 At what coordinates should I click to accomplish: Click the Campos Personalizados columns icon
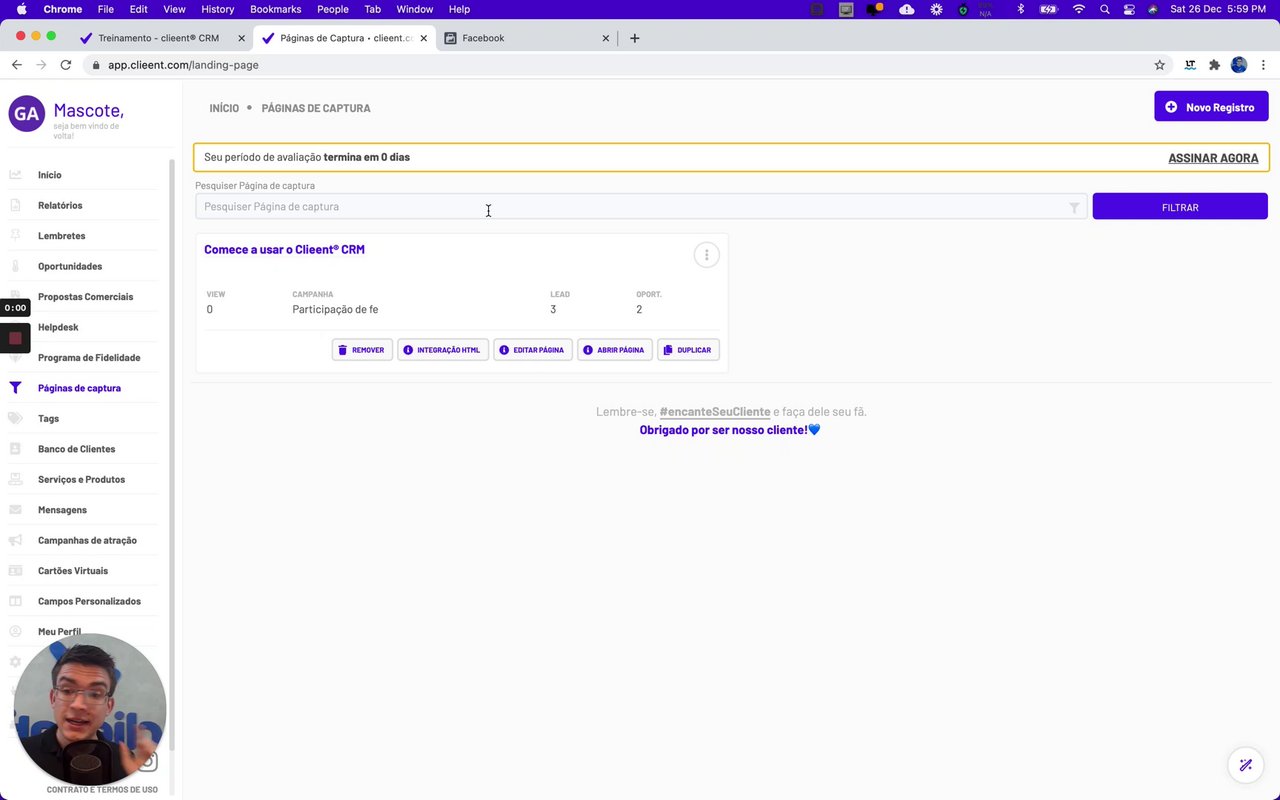point(16,601)
